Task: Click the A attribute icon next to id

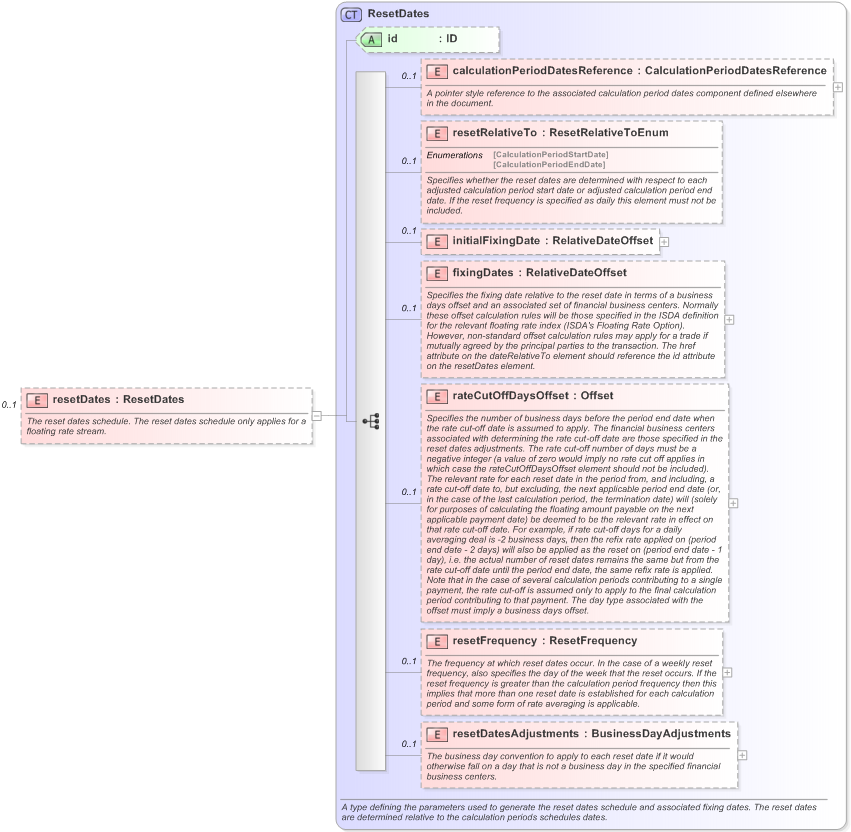Action: [371, 40]
